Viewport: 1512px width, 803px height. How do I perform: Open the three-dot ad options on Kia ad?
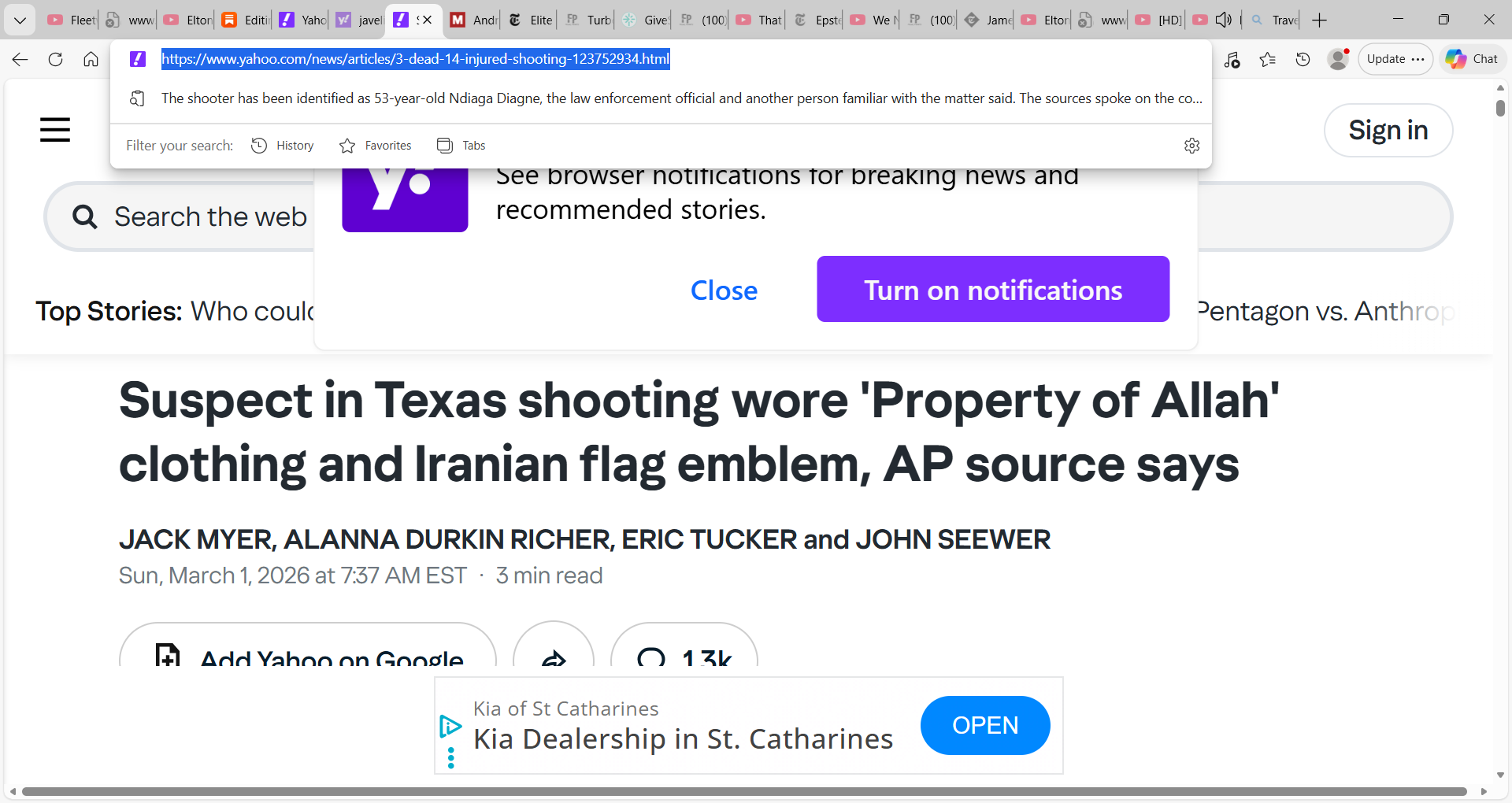[x=450, y=758]
